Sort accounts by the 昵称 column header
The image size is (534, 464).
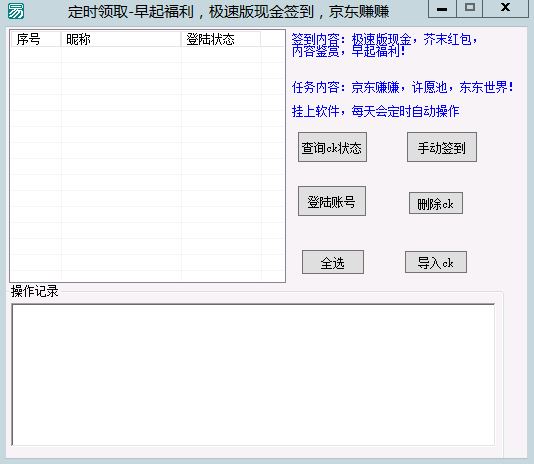pyautogui.click(x=121, y=39)
